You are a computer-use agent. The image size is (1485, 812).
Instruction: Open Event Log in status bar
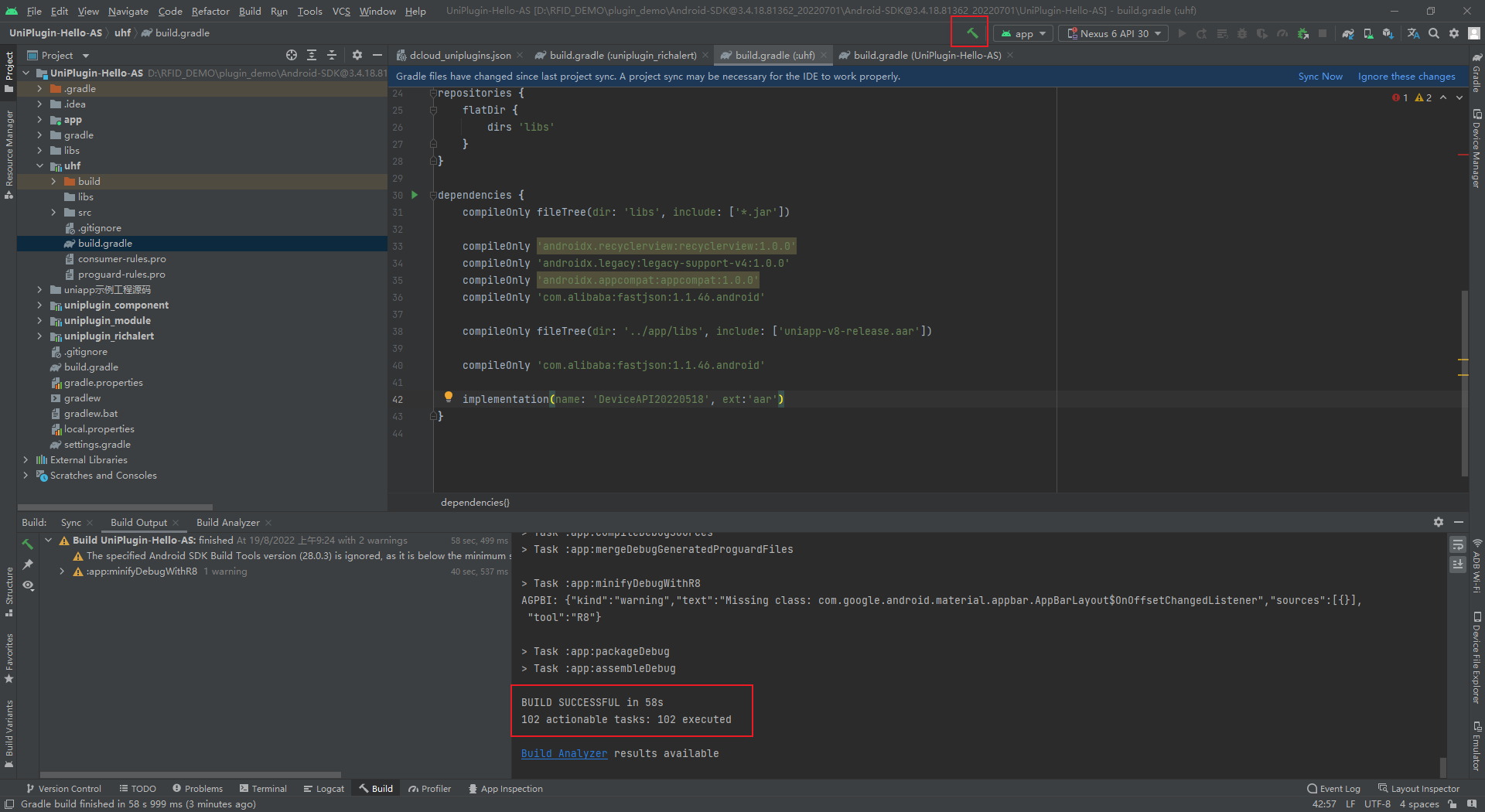(x=1333, y=789)
